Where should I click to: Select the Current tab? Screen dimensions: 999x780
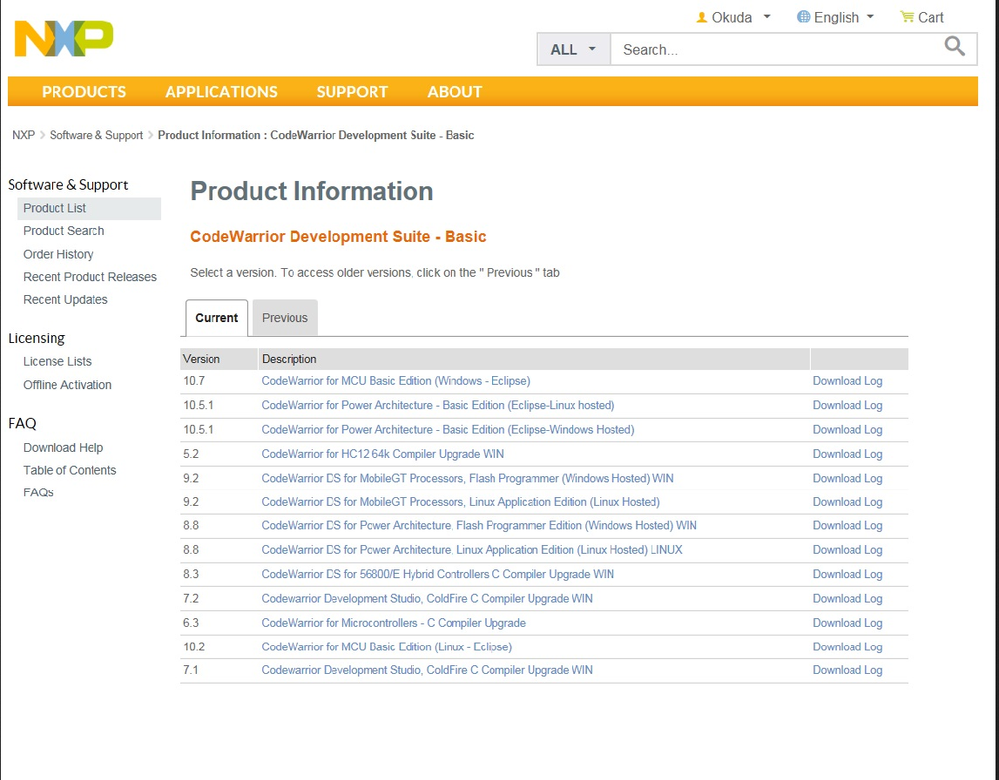pyautogui.click(x=217, y=318)
